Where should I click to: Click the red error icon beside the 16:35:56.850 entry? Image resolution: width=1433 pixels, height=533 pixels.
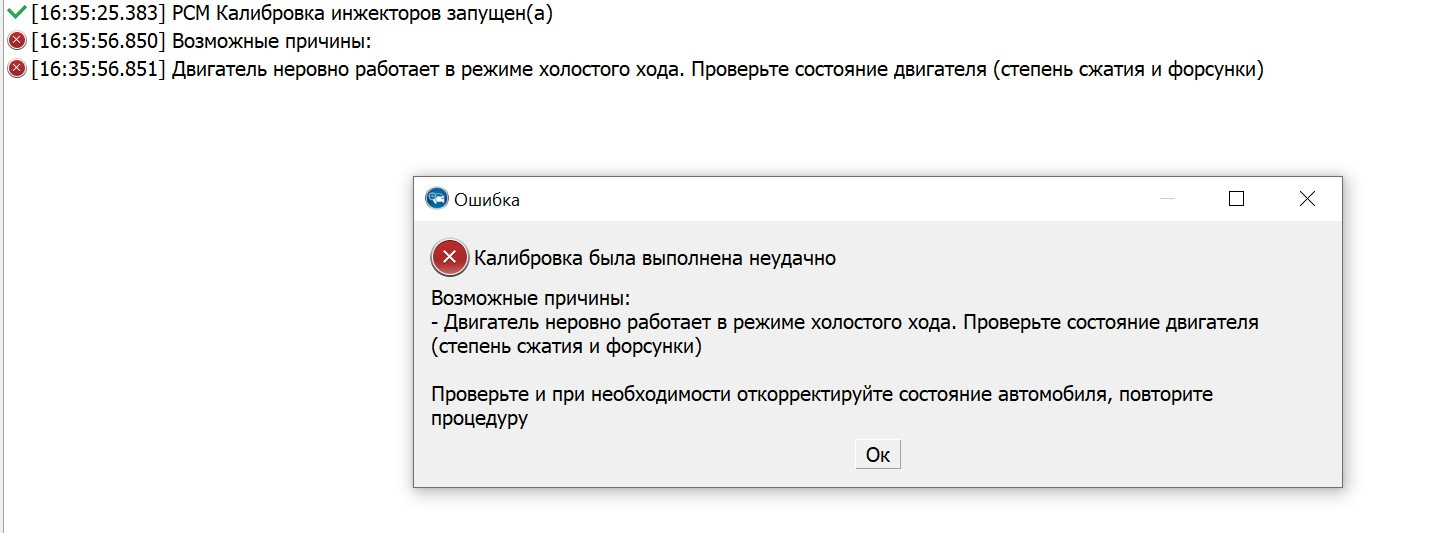[17, 41]
